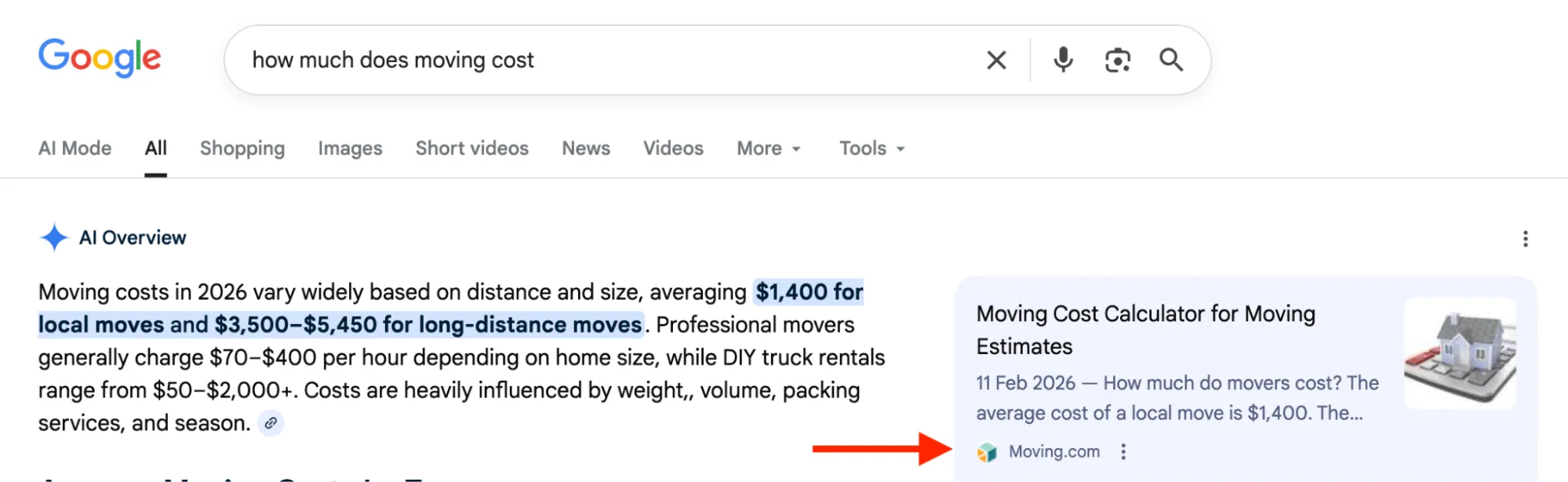This screenshot has height=482, width=1568.
Task: Open 'Moving Cost Calculator for Moving Estimates' link
Action: click(1146, 330)
